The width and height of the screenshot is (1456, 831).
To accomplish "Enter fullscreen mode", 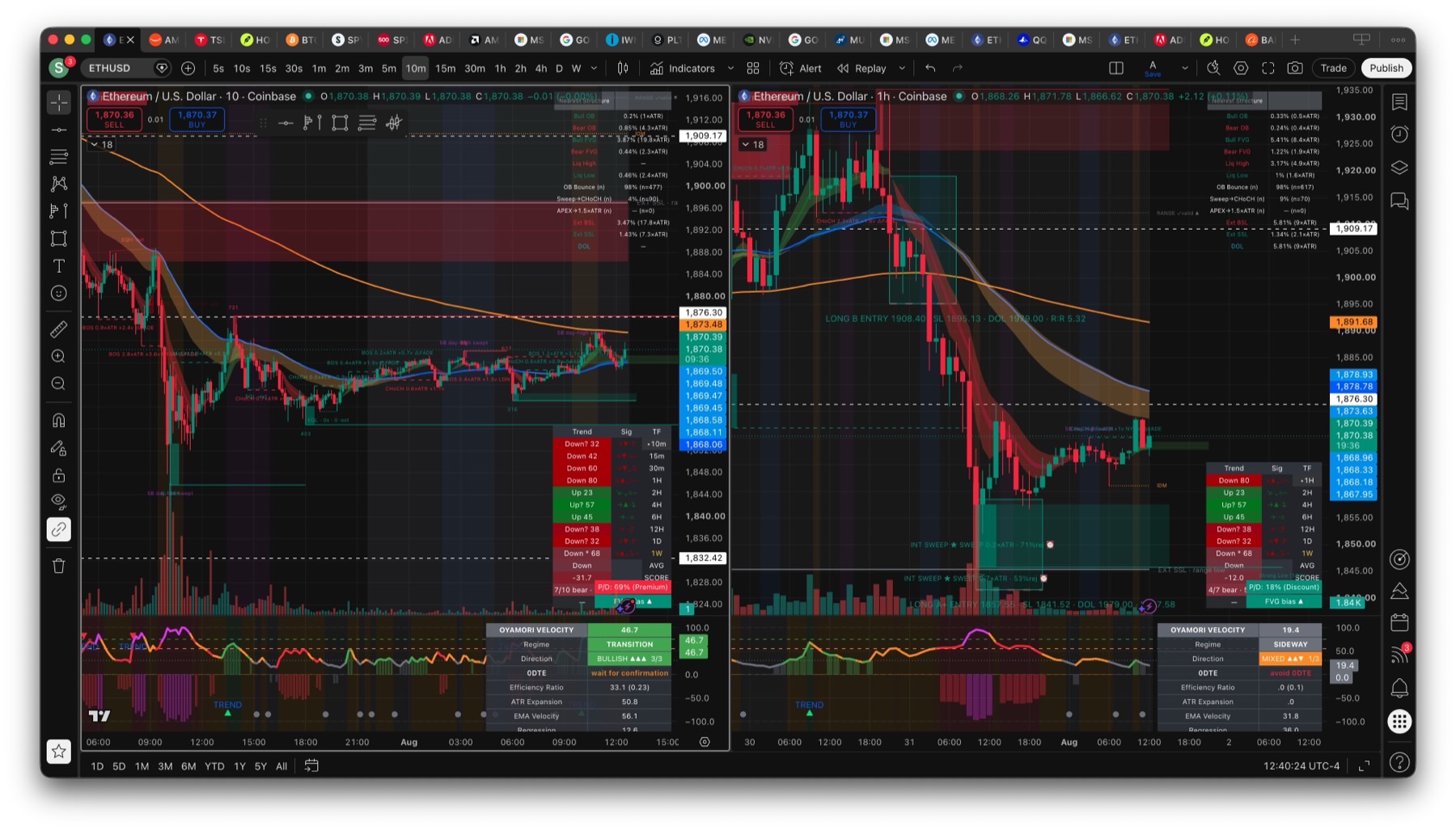I will coord(1268,68).
